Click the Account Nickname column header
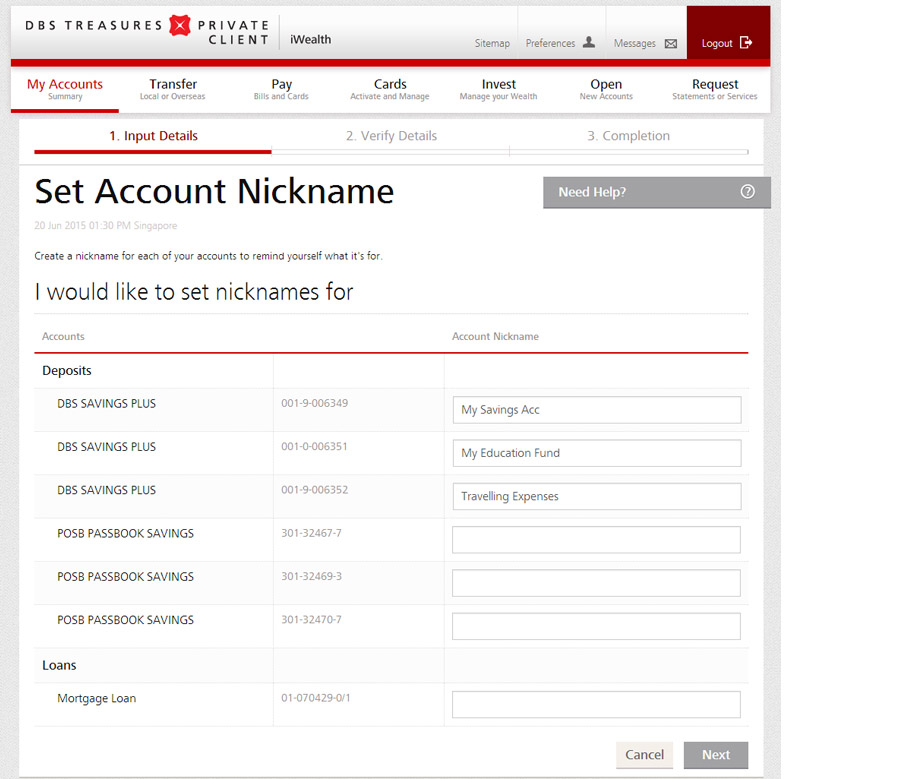910x779 pixels. [495, 336]
